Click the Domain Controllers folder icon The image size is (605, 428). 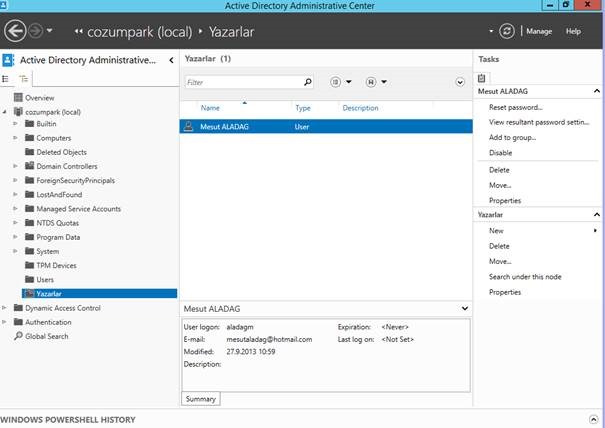[30, 166]
